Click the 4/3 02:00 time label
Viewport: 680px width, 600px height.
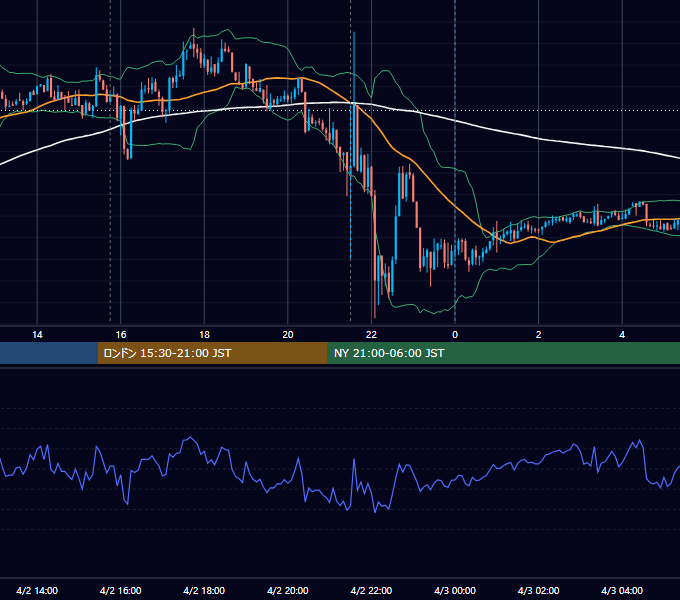pos(538,590)
